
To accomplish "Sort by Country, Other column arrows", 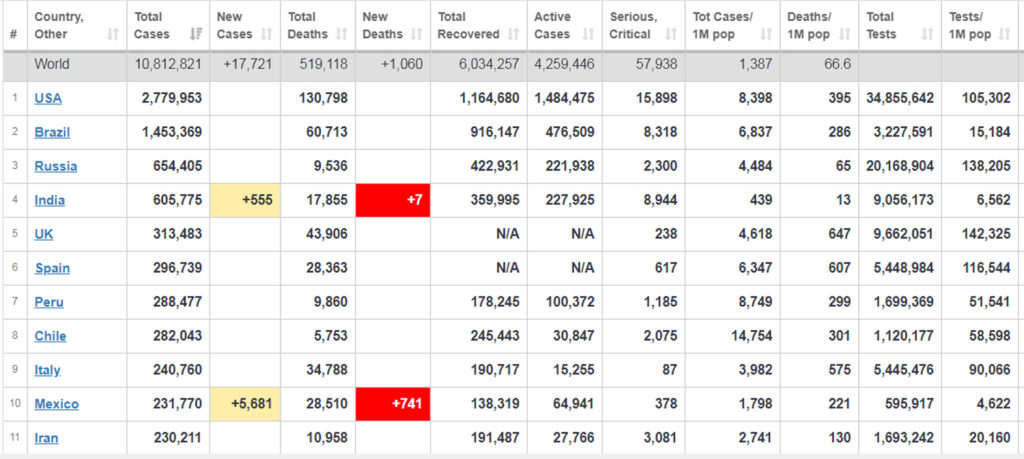I will point(113,34).
